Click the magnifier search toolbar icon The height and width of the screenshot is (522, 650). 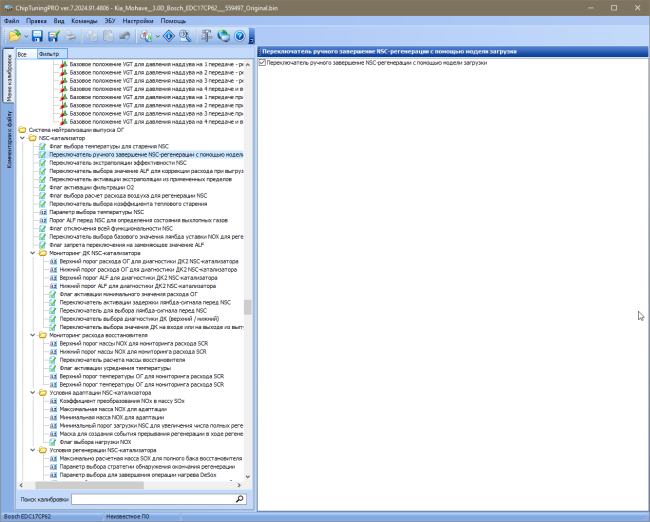point(185,36)
